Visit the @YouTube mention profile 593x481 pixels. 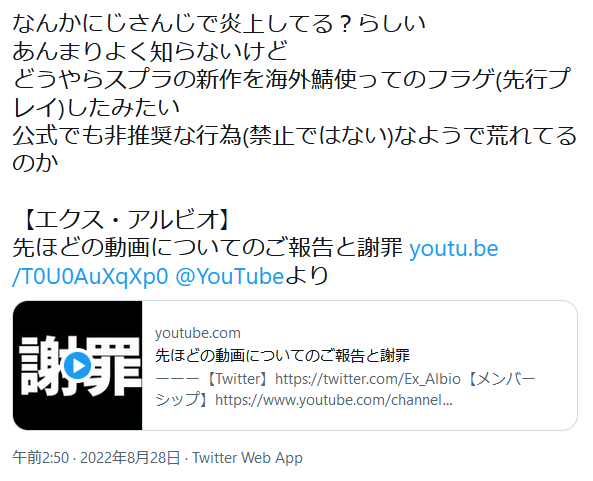point(230,276)
